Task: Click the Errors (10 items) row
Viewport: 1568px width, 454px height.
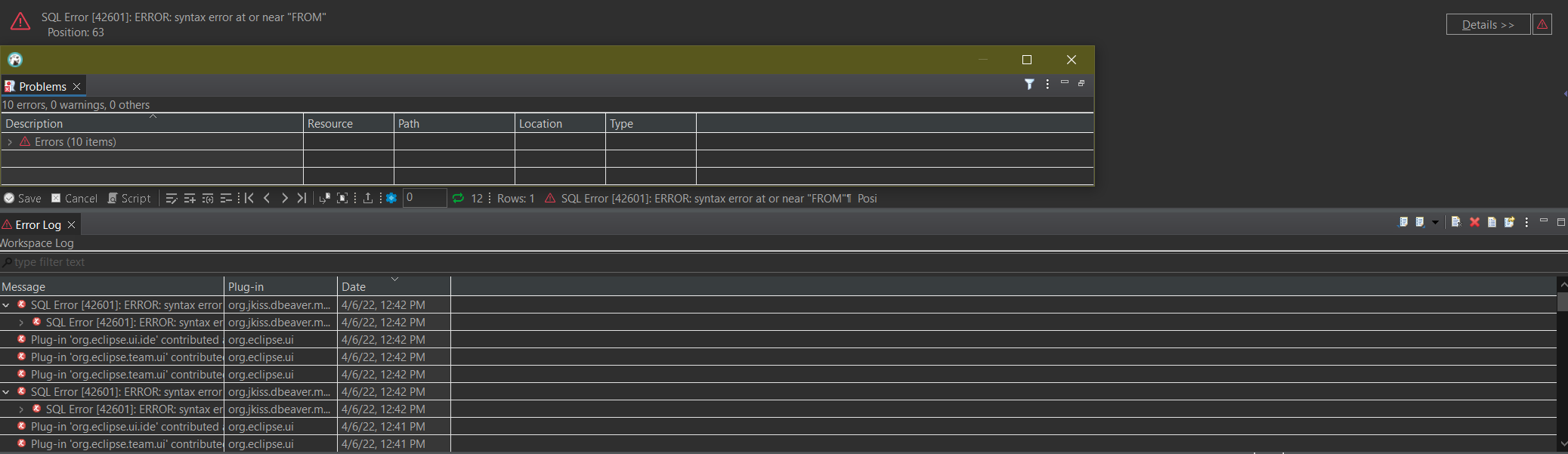Action: point(547,142)
